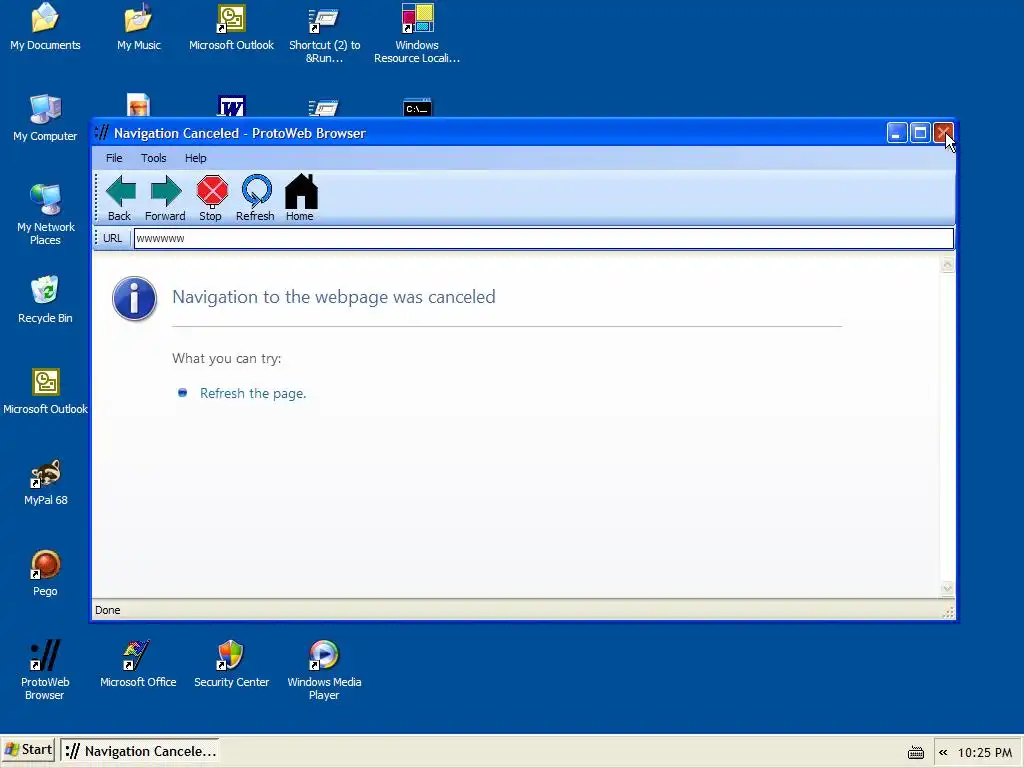This screenshot has width=1024, height=768.
Task: Expand hidden tray icons chevron
Action: coord(943,753)
